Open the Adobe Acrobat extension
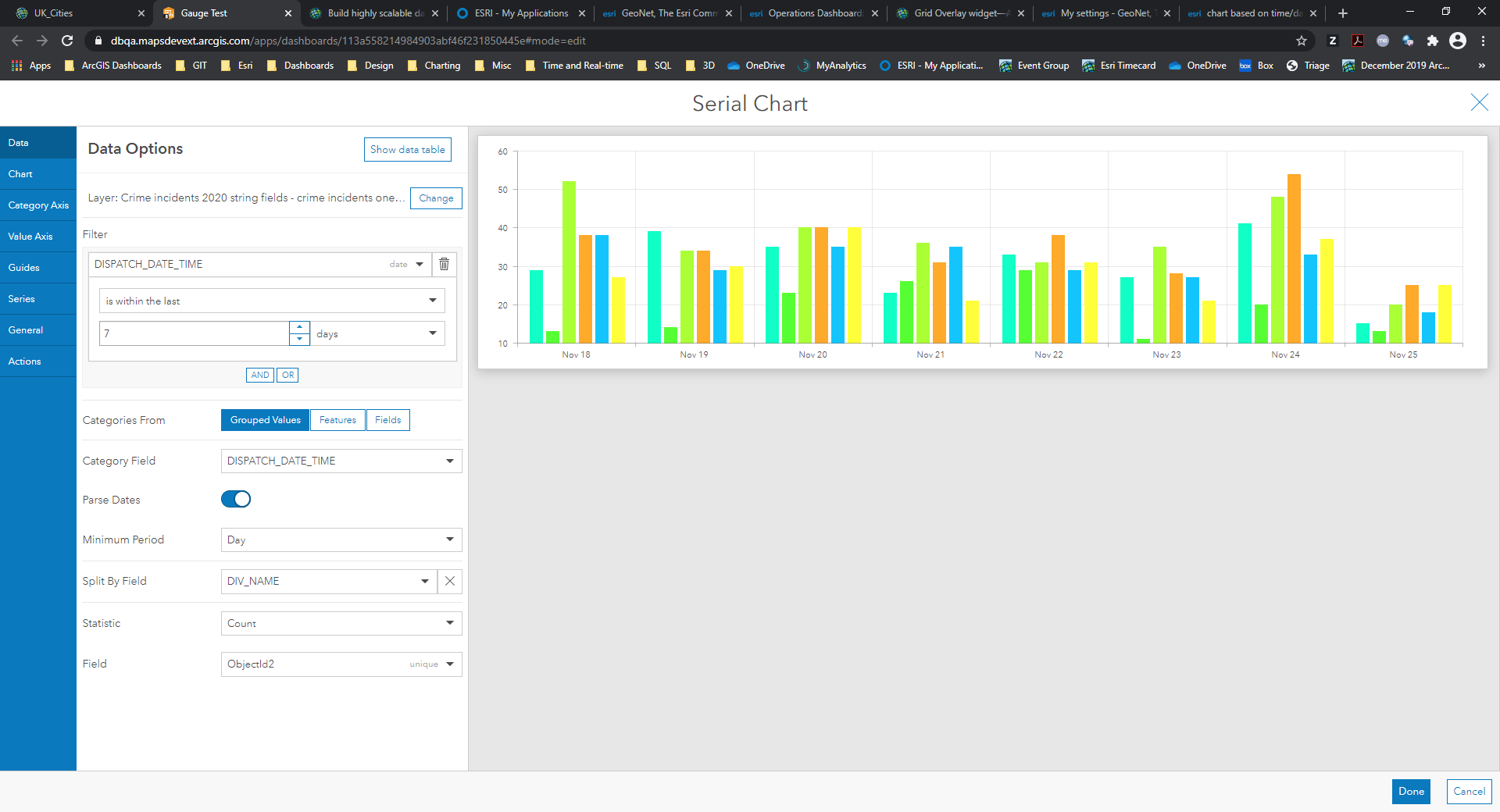 point(1359,41)
